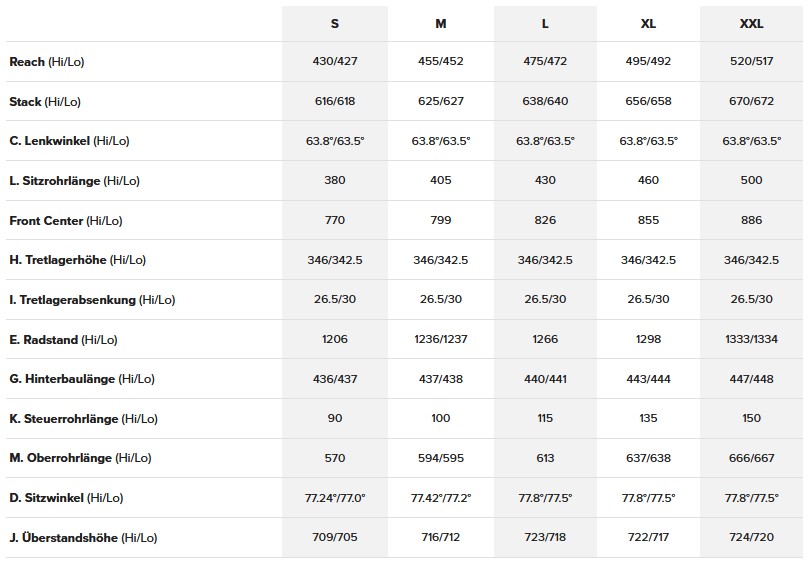Click the L size column header
Viewport: 809px width, 564px height.
pos(544,24)
